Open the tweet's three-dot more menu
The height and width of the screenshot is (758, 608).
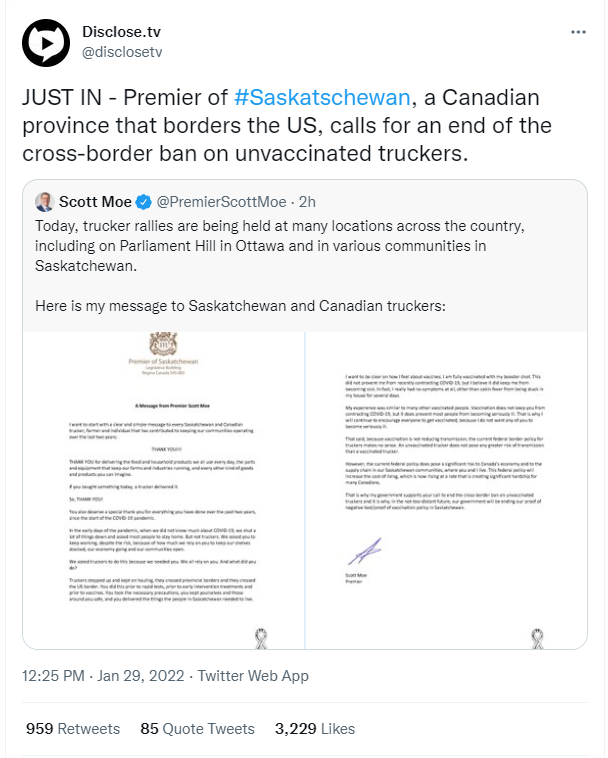pyautogui.click(x=578, y=32)
